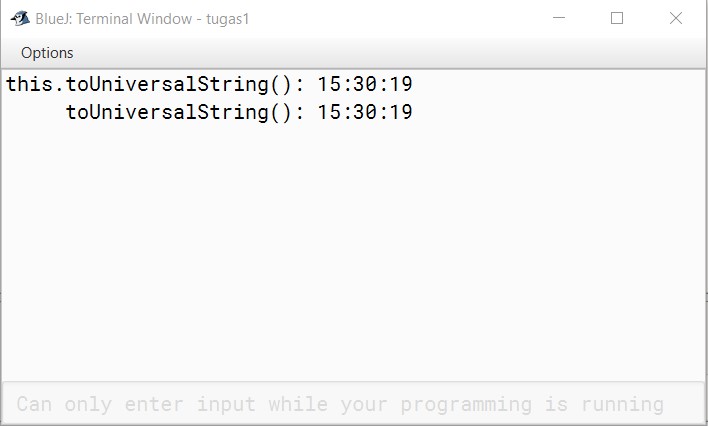Image resolution: width=708 pixels, height=426 pixels.
Task: Click the 'Terminal Window' words in title bar
Action: 134,19
